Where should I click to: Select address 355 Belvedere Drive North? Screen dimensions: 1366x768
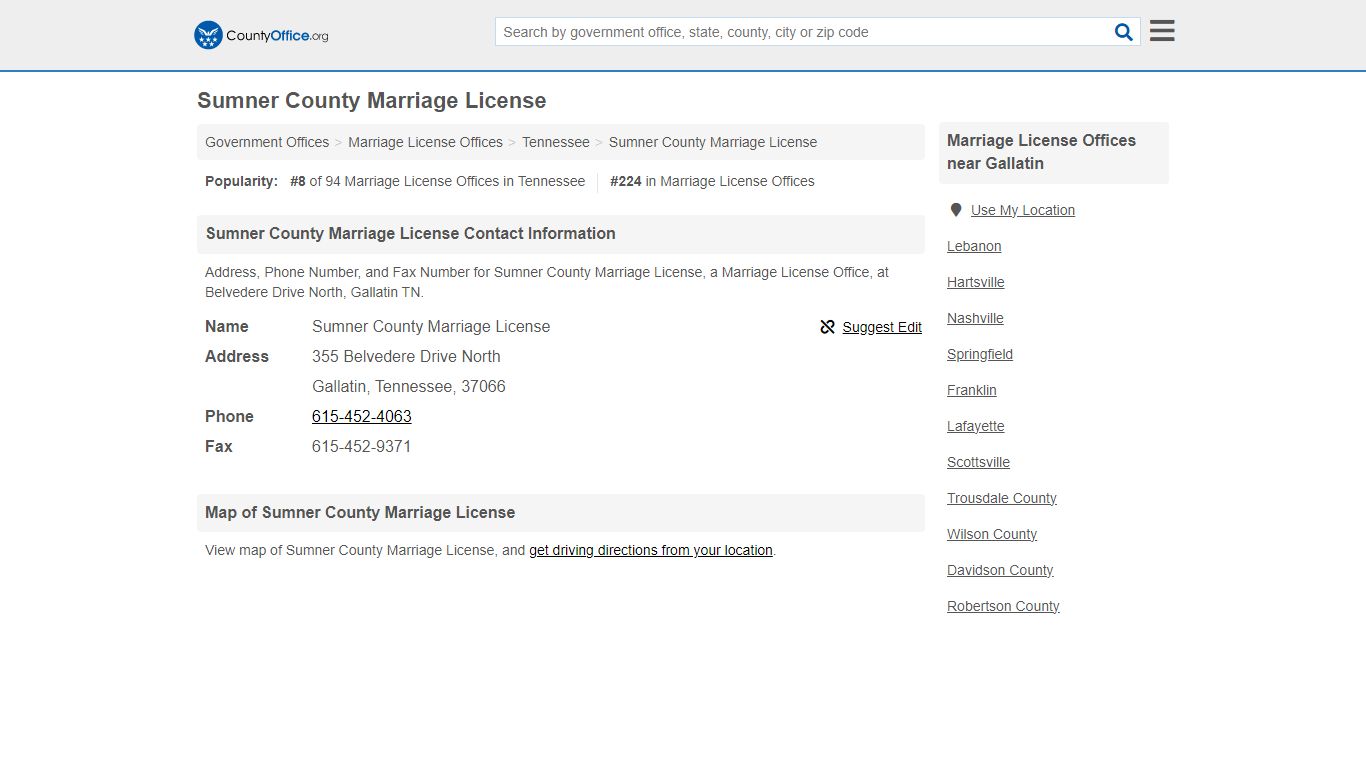click(x=406, y=356)
